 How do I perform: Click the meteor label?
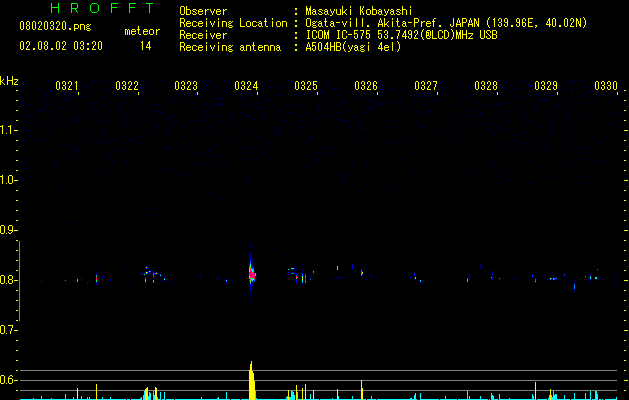(142, 31)
